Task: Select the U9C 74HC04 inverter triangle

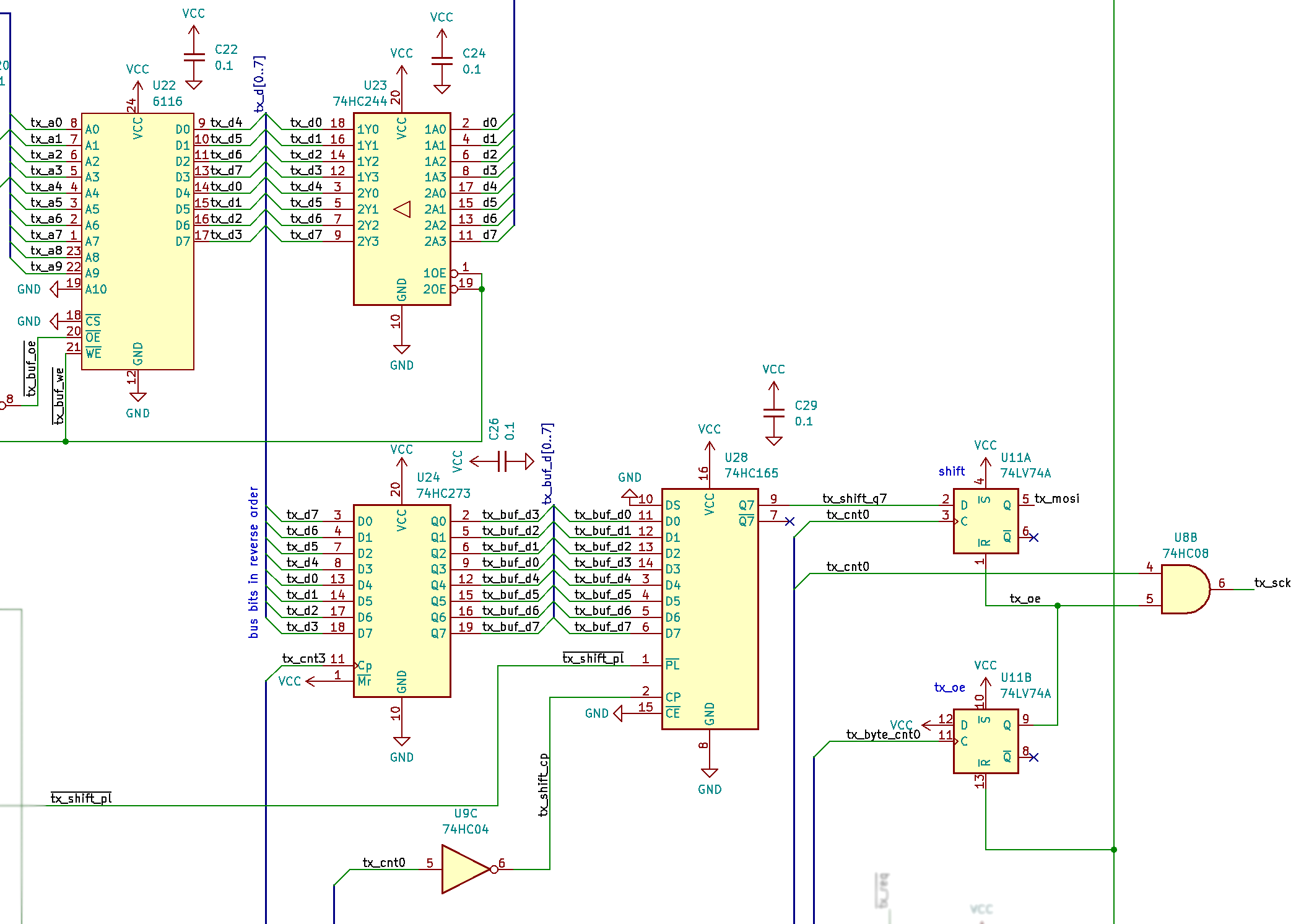Action: [466, 869]
